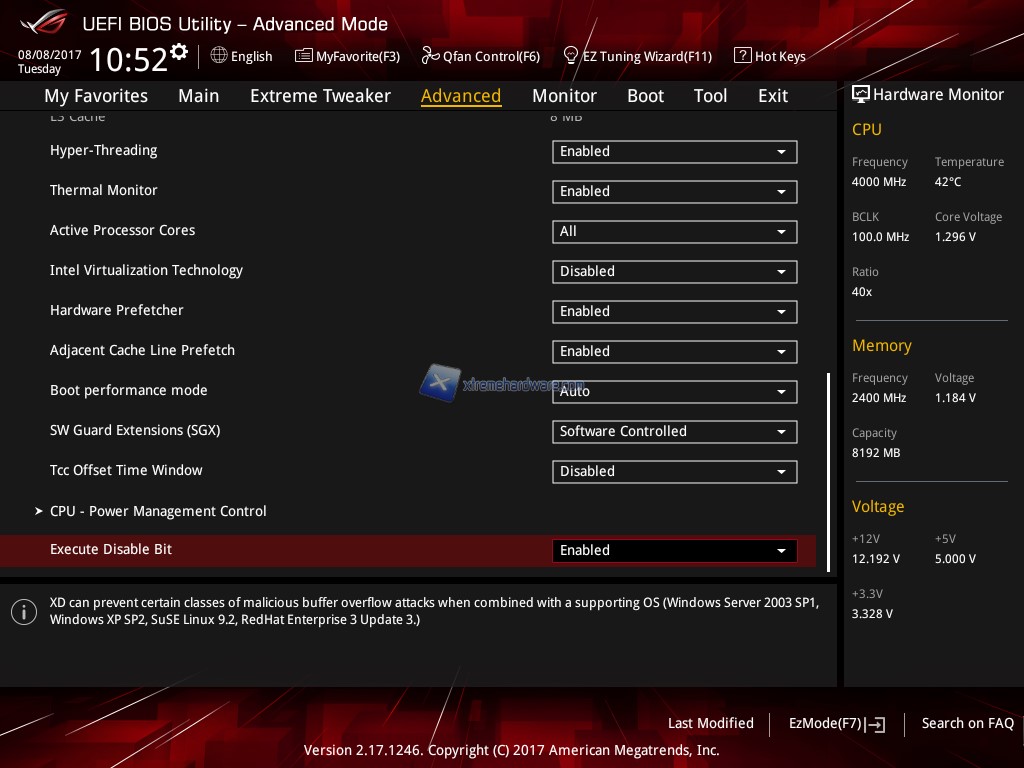Launch EZ Tuning Wizard lightbulb icon
The width and height of the screenshot is (1024, 768).
pos(571,55)
